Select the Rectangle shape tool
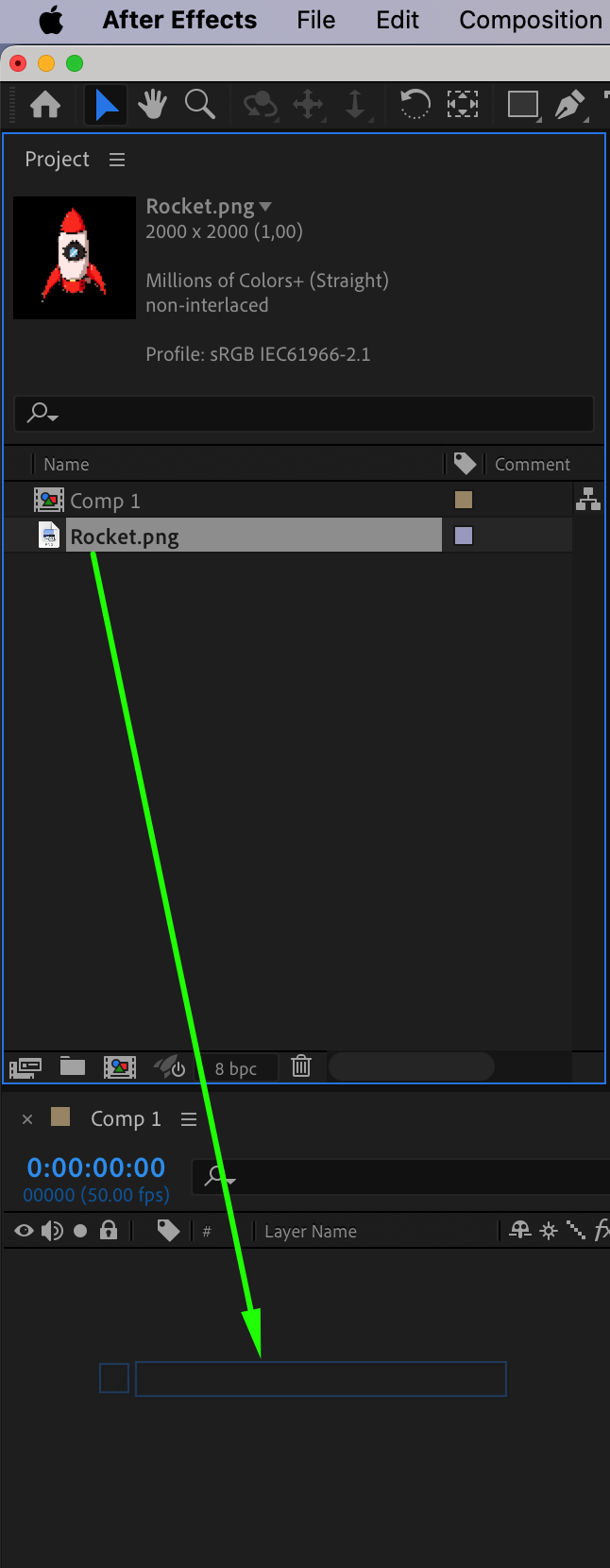Viewport: 610px width, 1568px height. coord(522,104)
